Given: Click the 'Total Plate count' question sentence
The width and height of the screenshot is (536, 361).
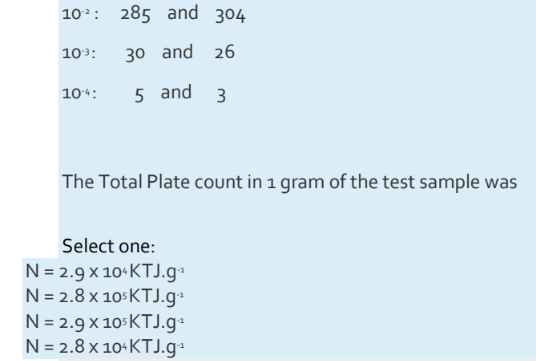Looking at the screenshot, I should (290, 183).
